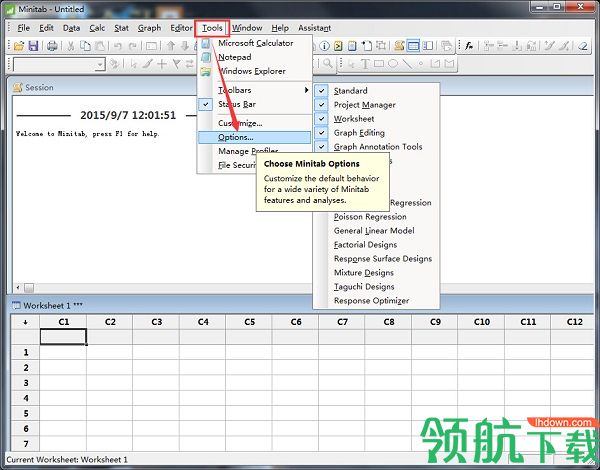Click the magnifying glass Zoom icon

(x=328, y=64)
